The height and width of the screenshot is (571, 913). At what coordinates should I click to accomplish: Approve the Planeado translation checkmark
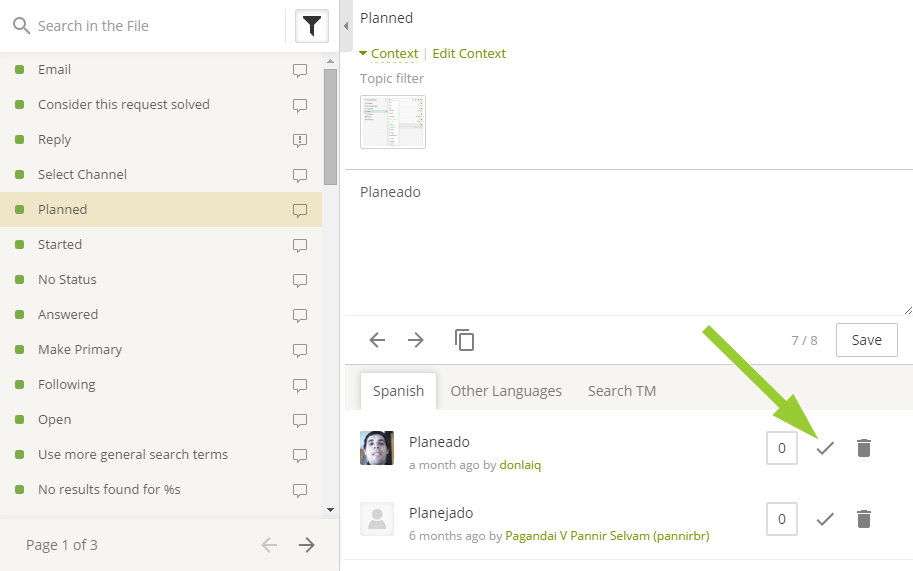point(825,448)
